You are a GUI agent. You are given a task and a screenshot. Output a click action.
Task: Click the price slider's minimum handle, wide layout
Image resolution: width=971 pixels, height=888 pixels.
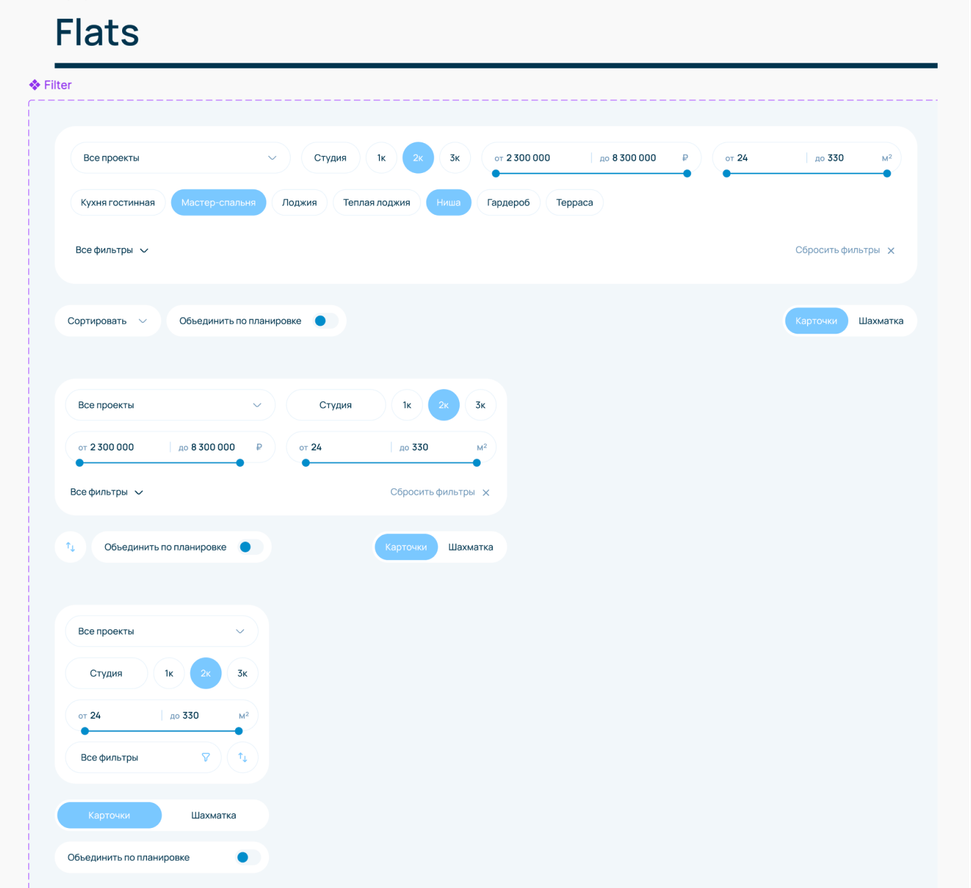[x=495, y=173]
